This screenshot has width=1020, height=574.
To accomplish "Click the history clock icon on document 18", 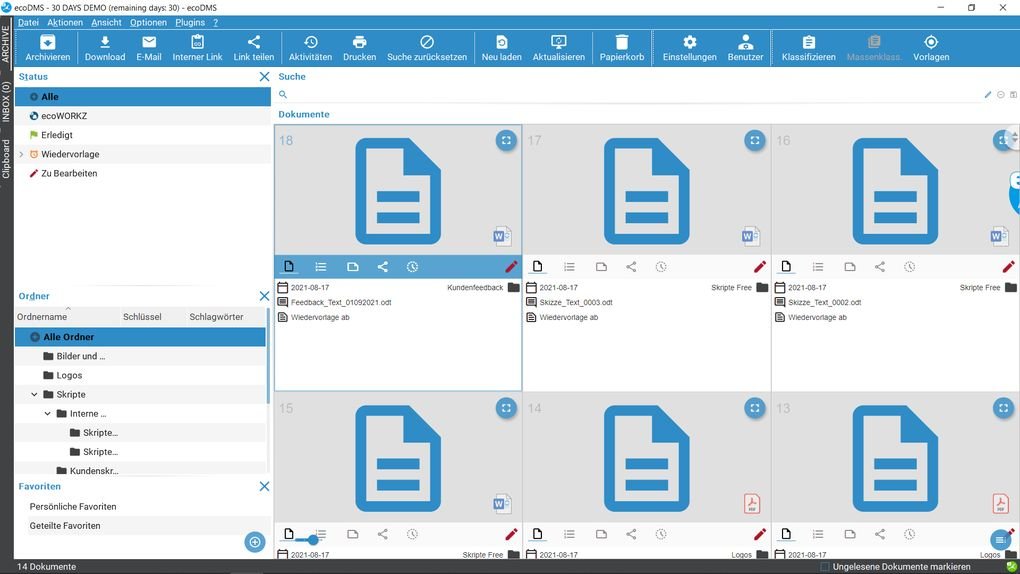I will [412, 267].
